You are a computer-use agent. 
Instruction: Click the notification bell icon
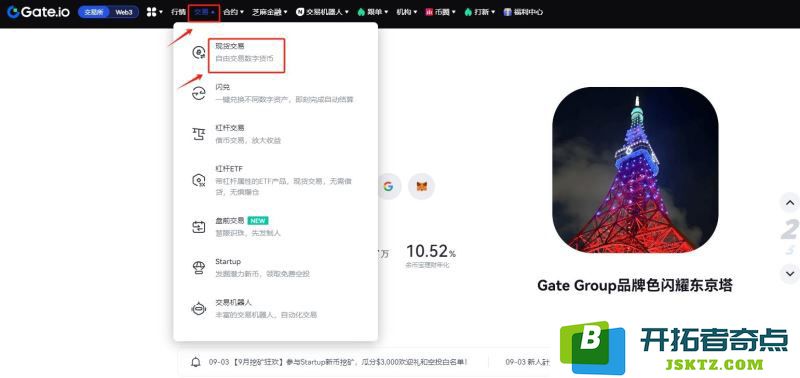point(195,362)
